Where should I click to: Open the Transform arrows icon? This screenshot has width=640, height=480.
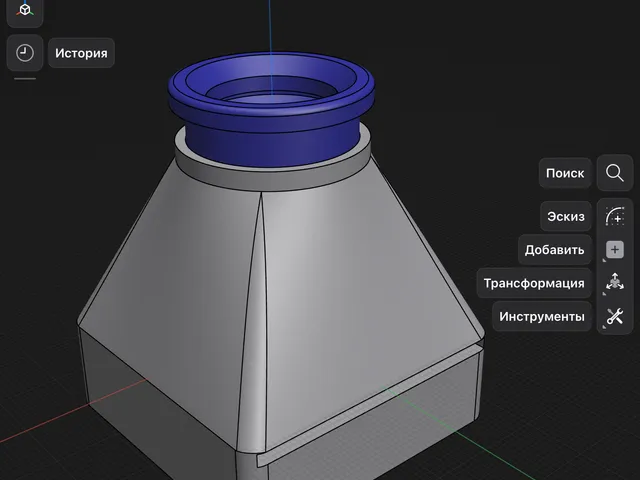(615, 282)
